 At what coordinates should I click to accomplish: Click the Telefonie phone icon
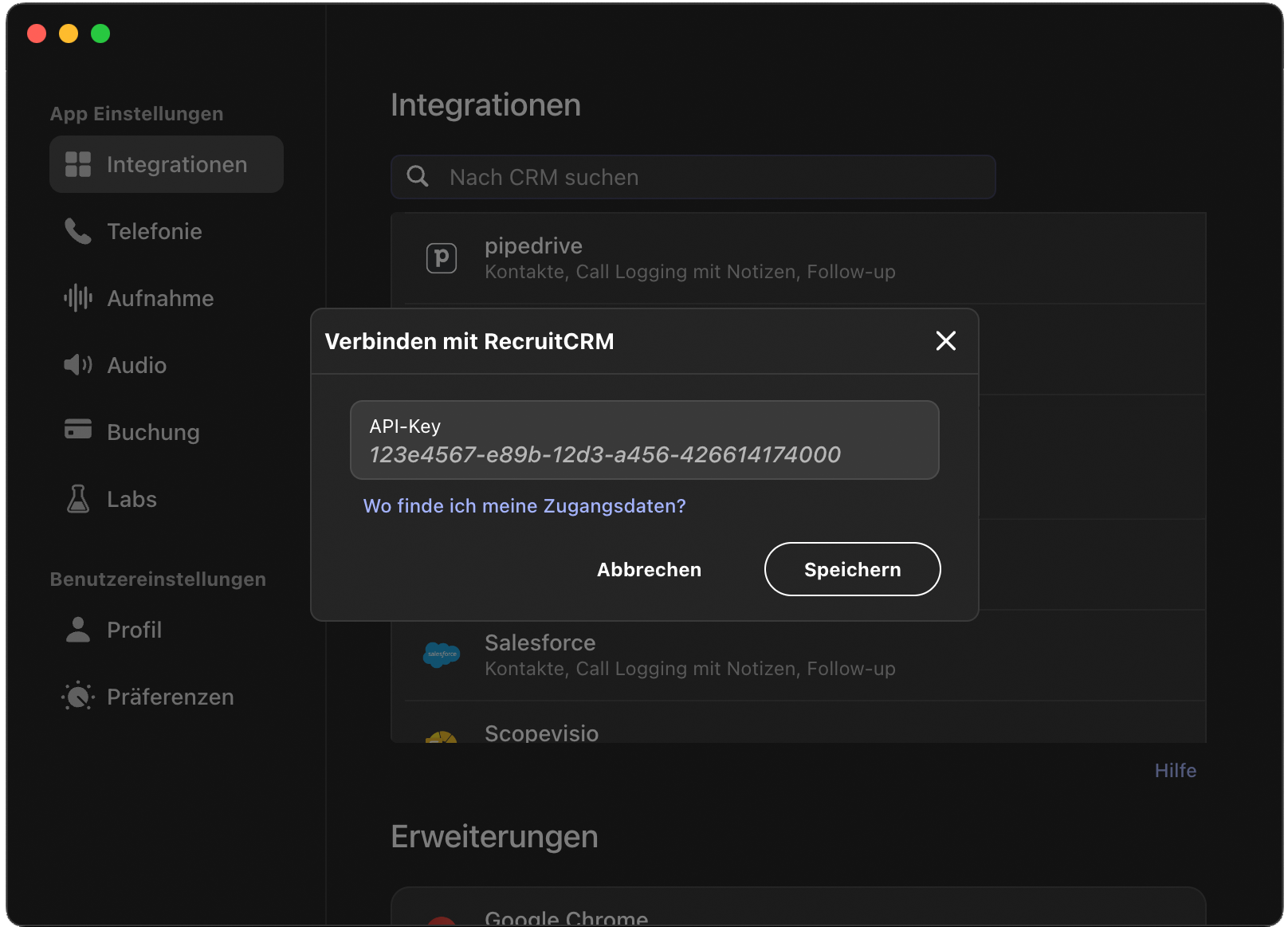point(78,231)
